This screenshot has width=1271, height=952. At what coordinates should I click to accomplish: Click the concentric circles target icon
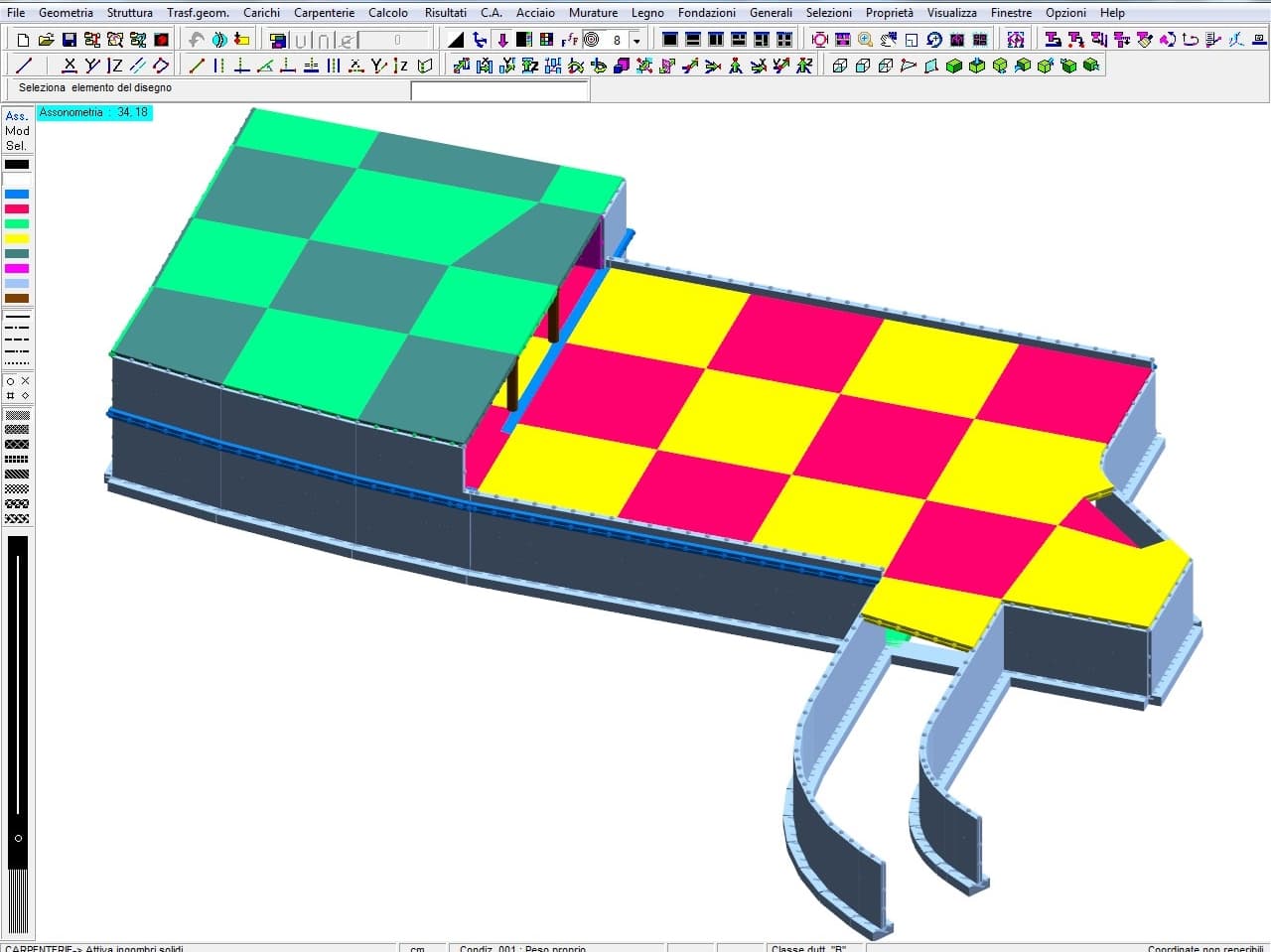click(x=592, y=40)
